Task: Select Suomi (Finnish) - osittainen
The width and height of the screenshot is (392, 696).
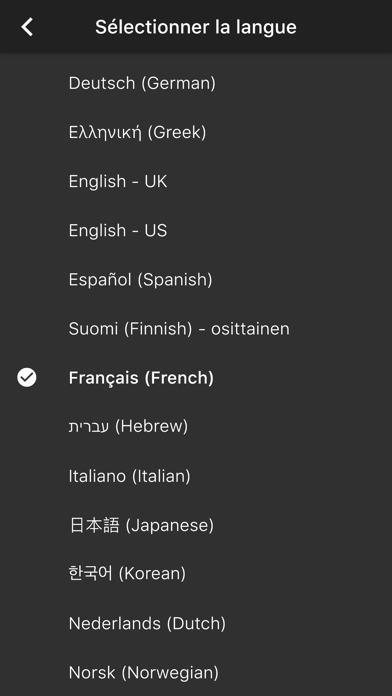Action: 196,329
